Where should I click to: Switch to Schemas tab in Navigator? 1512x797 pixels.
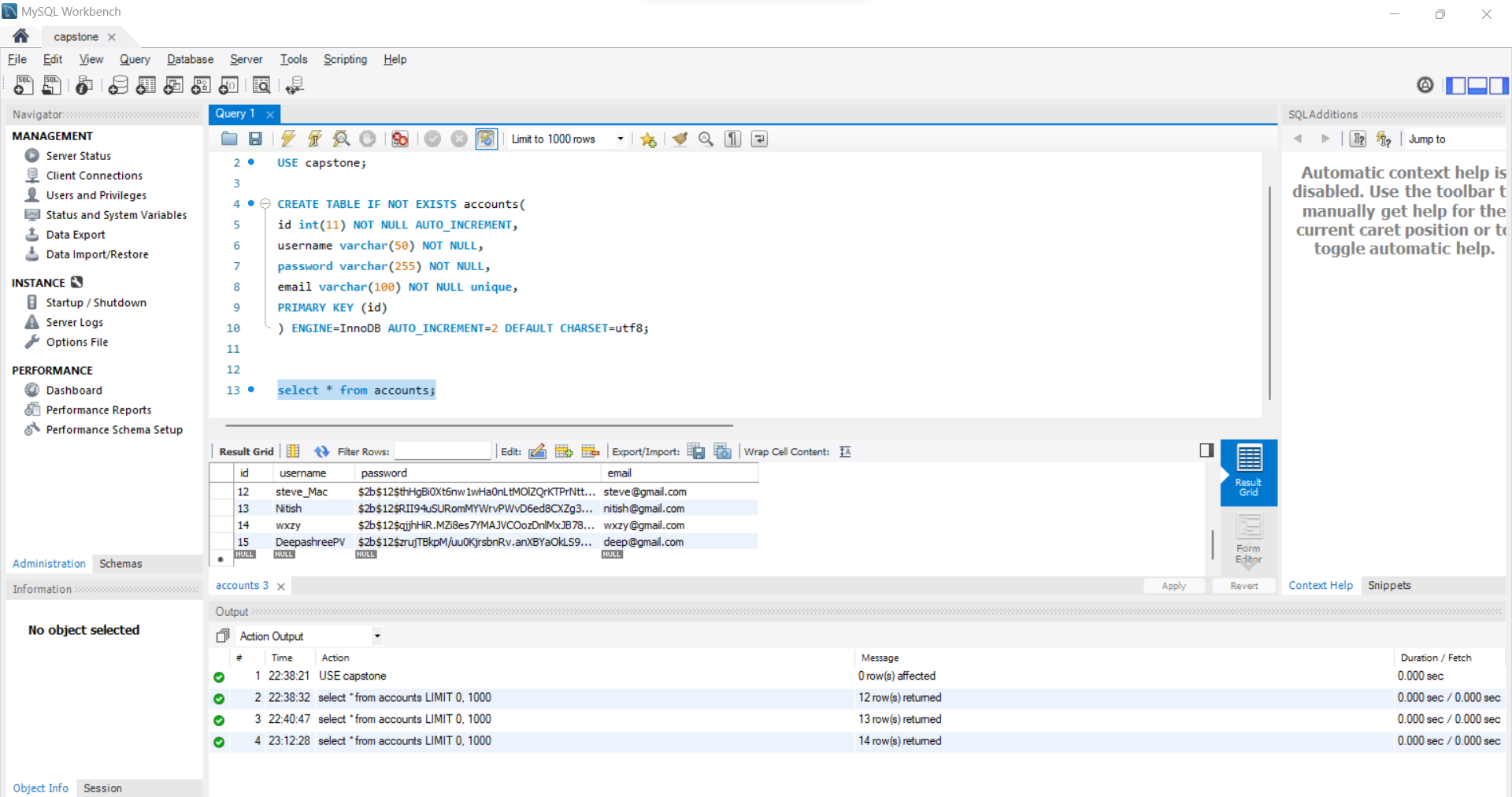point(120,564)
